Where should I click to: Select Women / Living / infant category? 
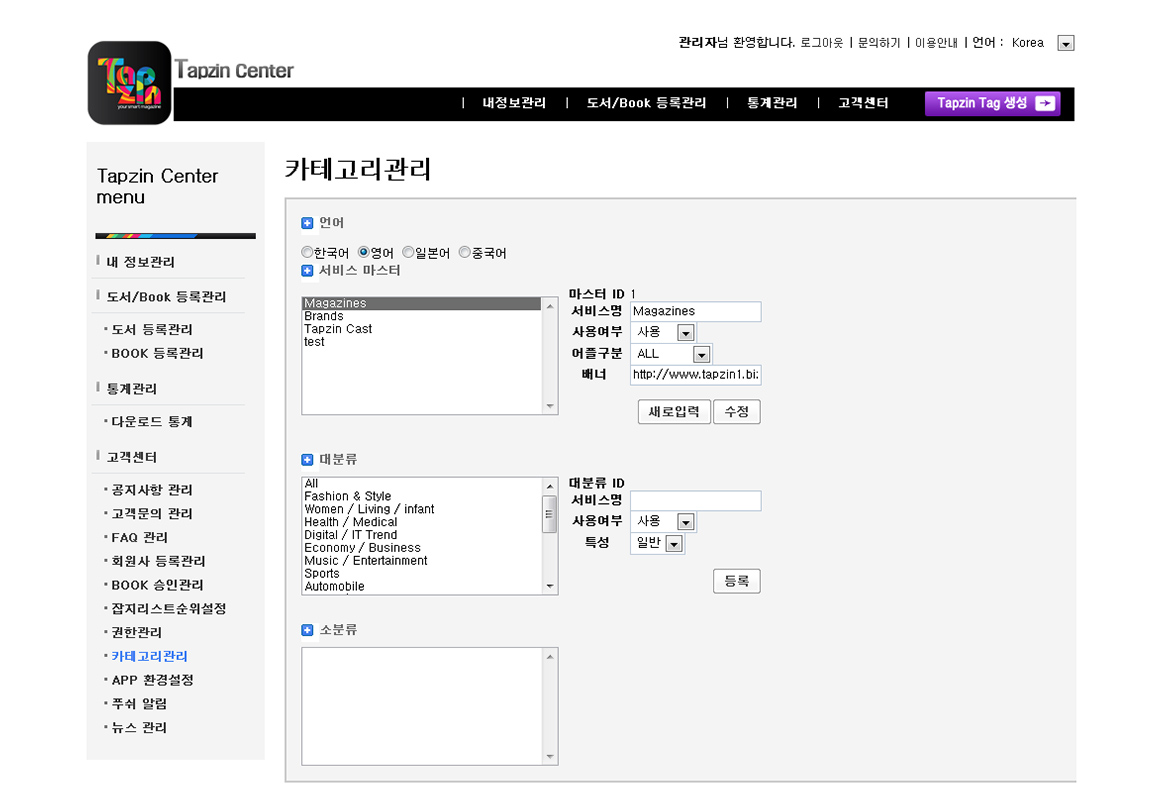click(422, 509)
